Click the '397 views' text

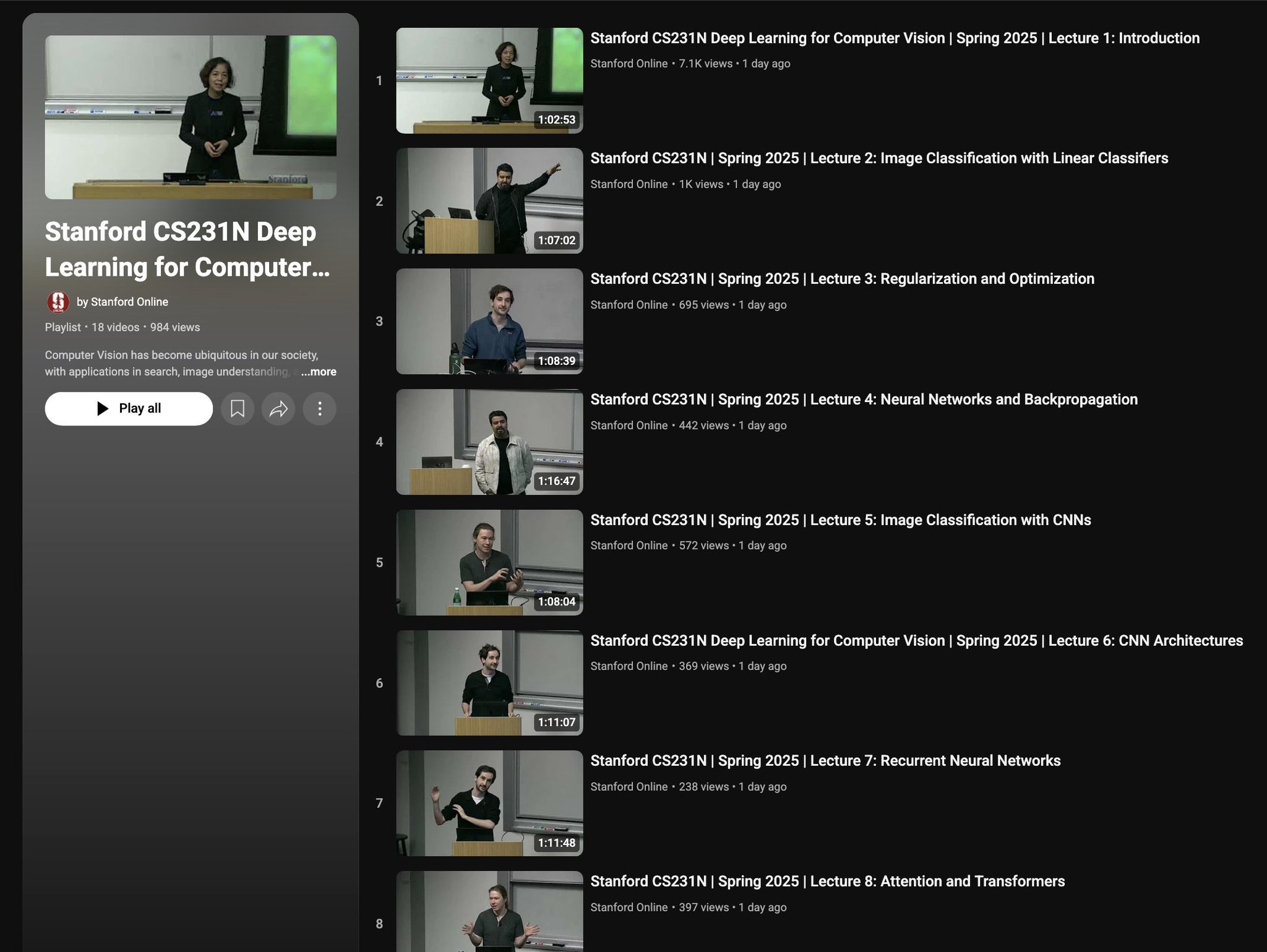(x=704, y=907)
